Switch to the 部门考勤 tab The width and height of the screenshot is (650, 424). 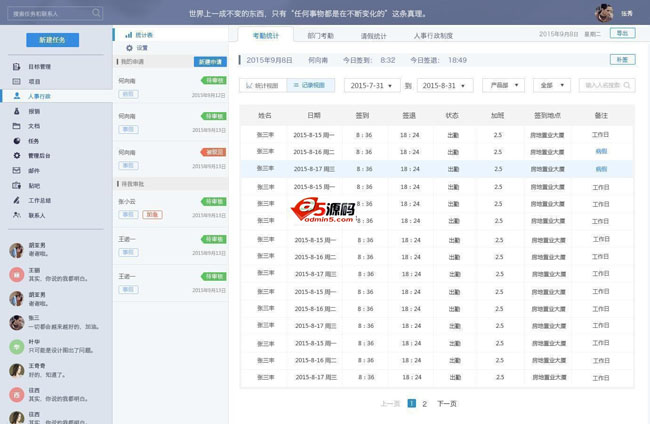320,36
